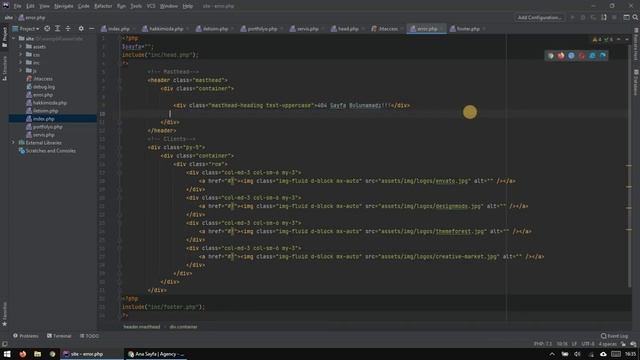The width and height of the screenshot is (640, 360).
Task: Click the Run Anything toolbar icon
Action: (626, 18)
